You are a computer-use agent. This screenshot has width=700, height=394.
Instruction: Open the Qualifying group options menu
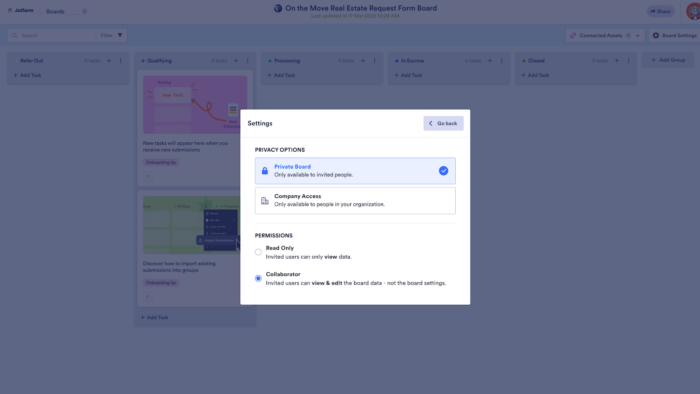(x=248, y=61)
